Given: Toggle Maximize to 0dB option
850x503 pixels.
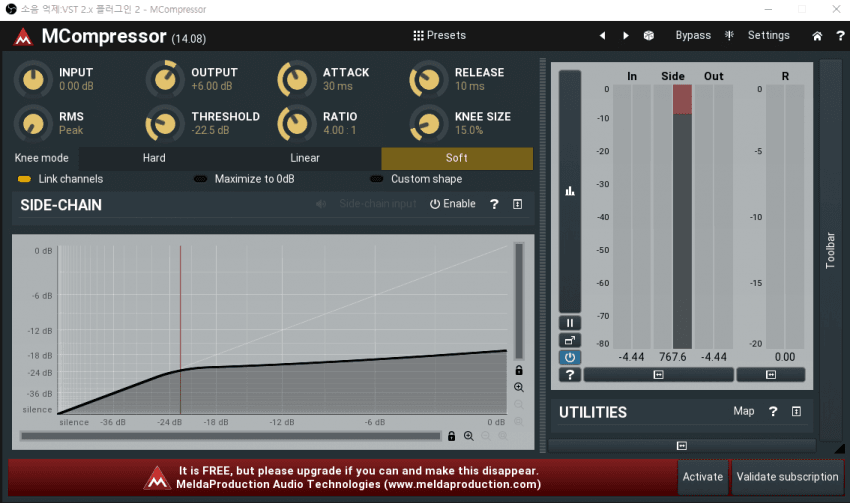Looking at the screenshot, I should click(x=244, y=179).
